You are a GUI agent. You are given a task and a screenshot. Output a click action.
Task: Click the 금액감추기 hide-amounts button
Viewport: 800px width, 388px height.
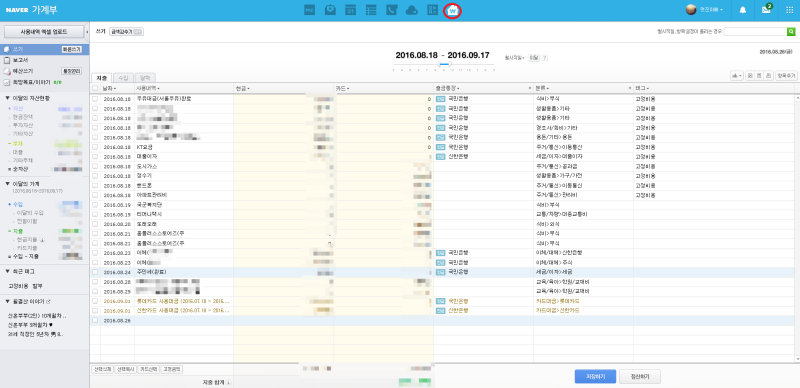click(x=127, y=32)
